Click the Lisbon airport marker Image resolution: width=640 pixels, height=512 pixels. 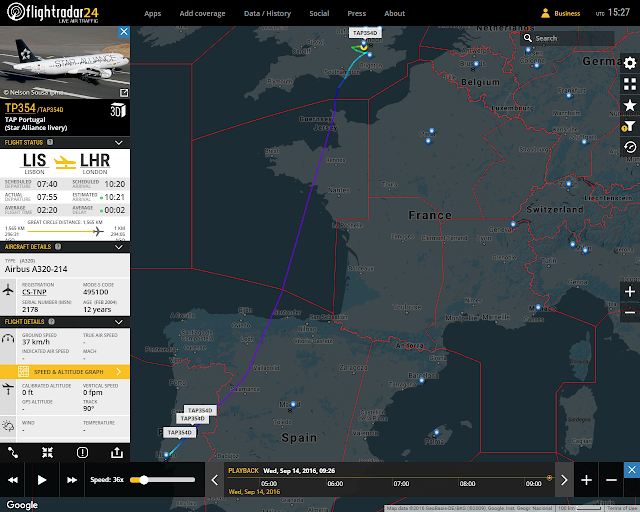[x=166, y=455]
